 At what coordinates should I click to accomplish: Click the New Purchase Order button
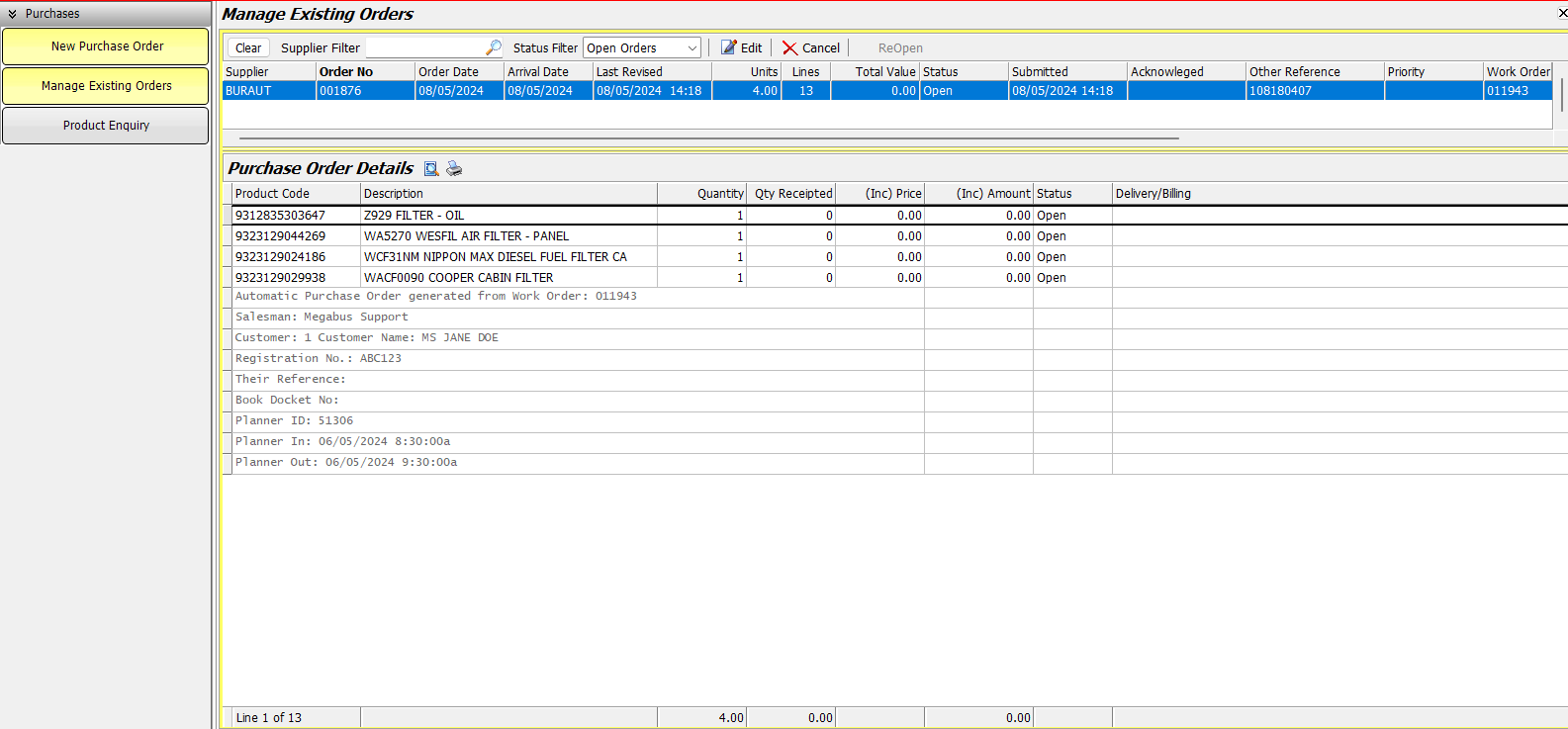point(106,46)
